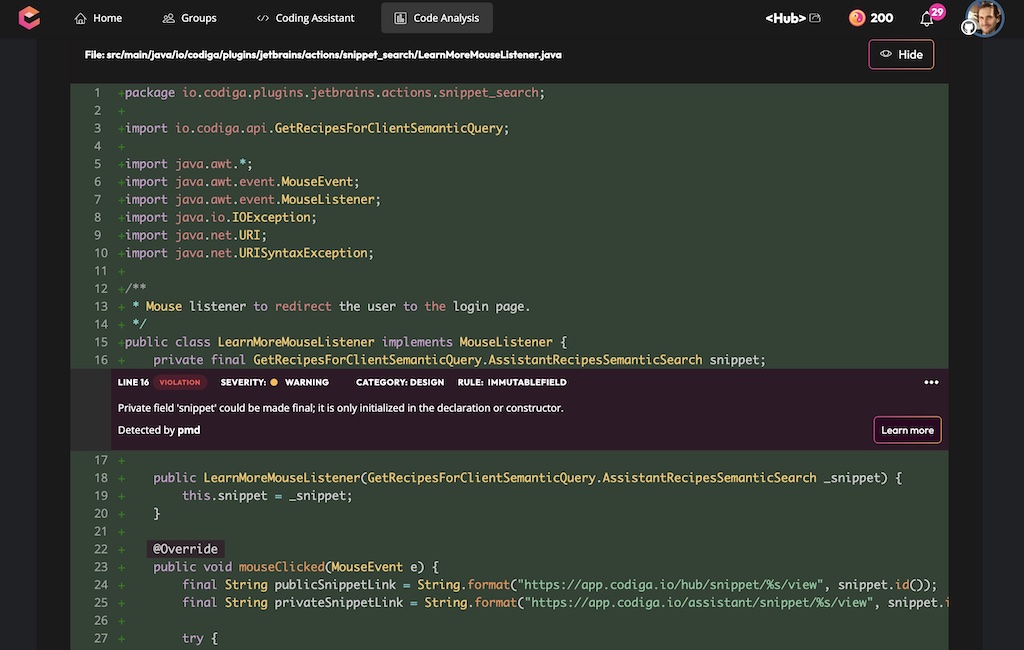Click the Learn more button
Image resolution: width=1024 pixels, height=650 pixels.
pos(907,430)
